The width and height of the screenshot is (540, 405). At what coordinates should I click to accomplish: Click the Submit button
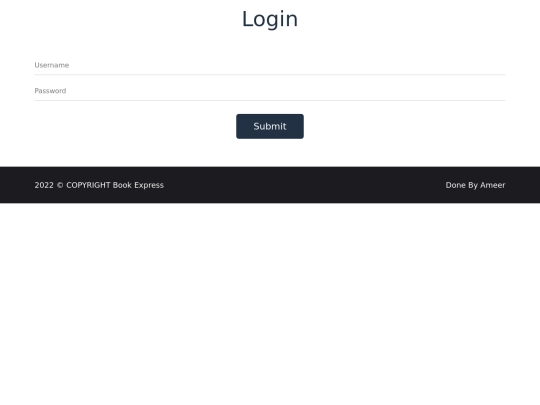tap(270, 126)
